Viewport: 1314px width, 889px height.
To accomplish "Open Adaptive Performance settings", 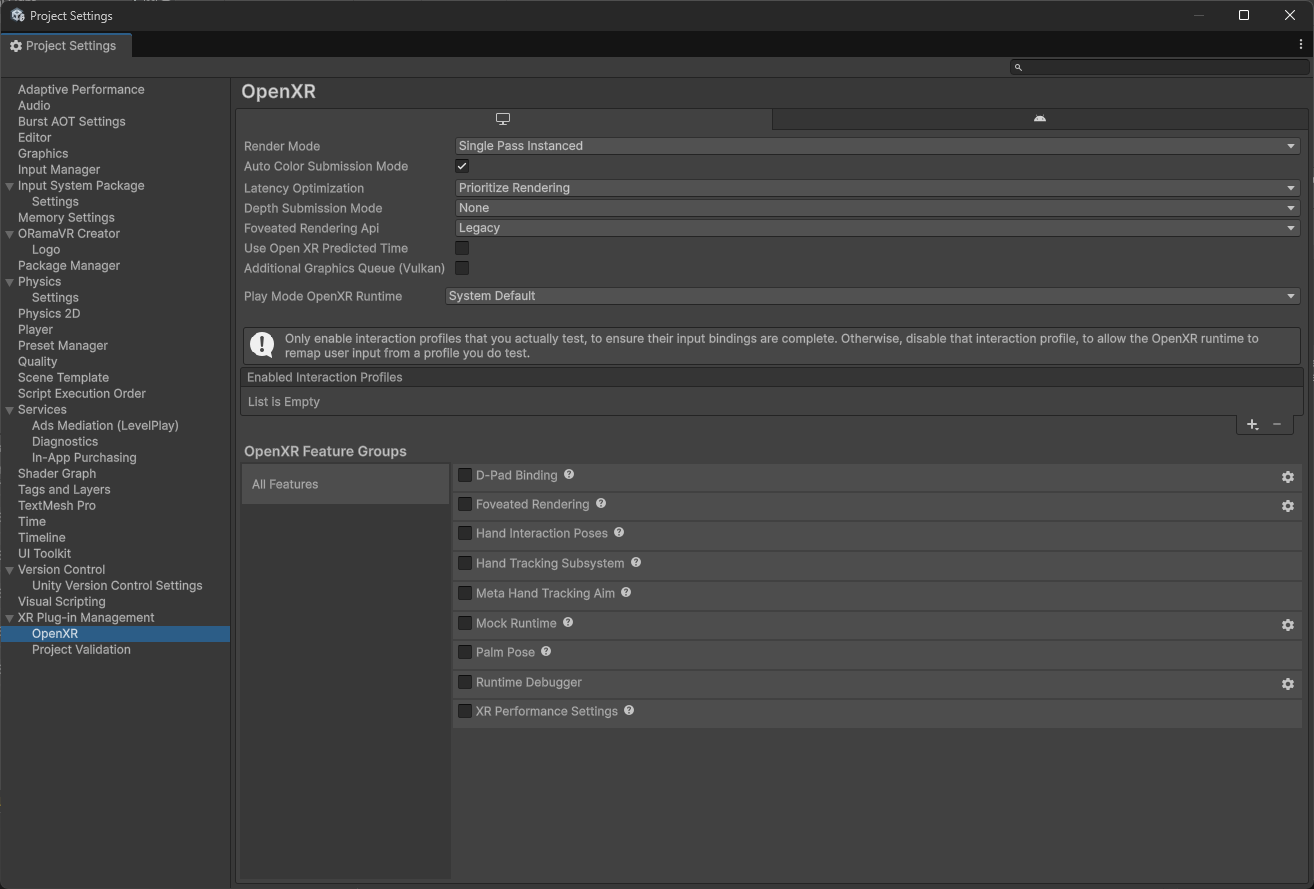I will [81, 90].
